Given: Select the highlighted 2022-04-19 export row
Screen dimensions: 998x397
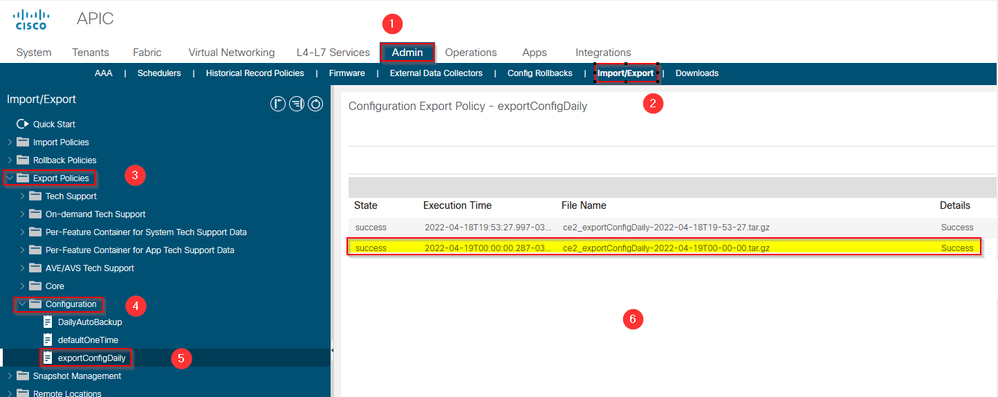Looking at the screenshot, I should point(664,247).
